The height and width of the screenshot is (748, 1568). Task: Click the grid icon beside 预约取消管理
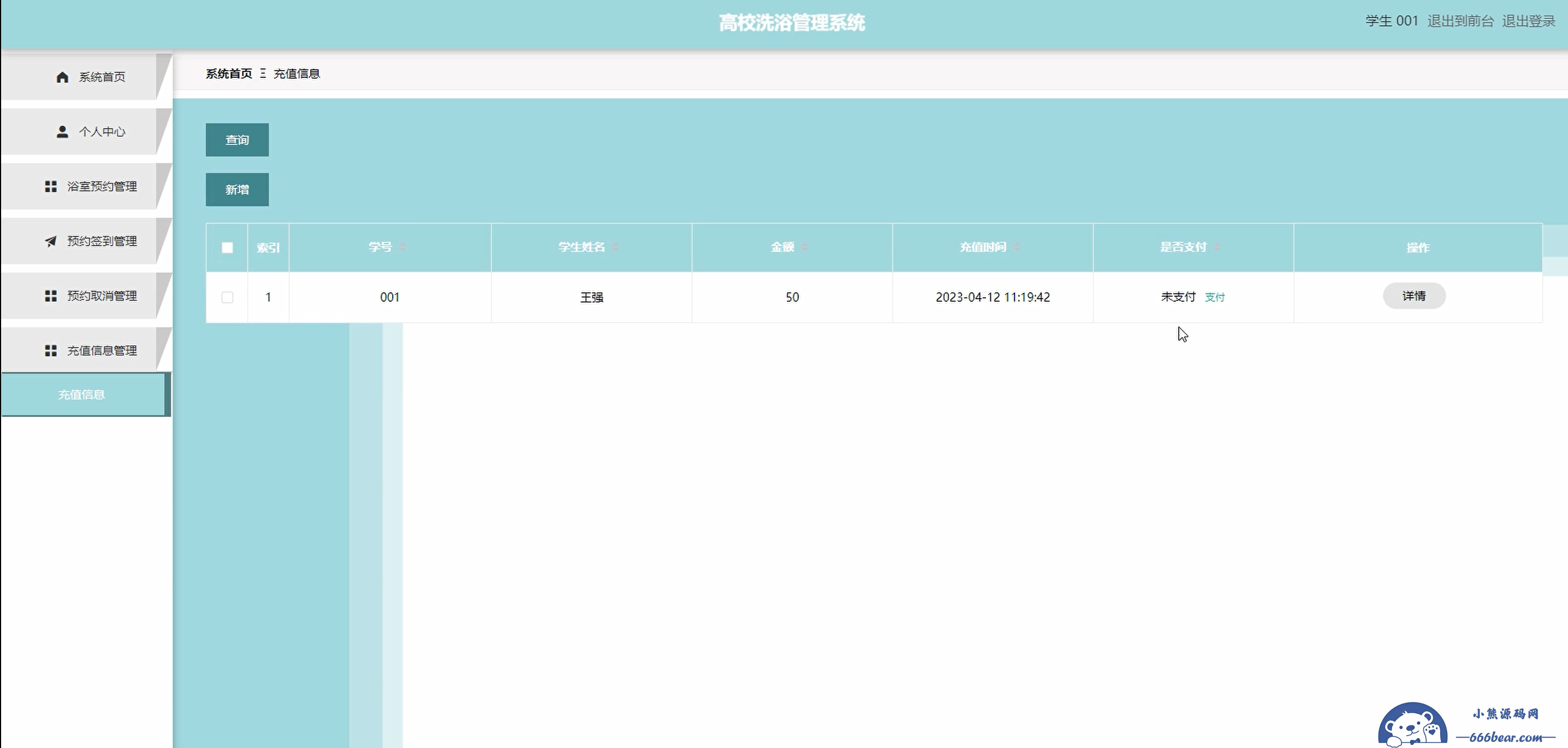[51, 296]
